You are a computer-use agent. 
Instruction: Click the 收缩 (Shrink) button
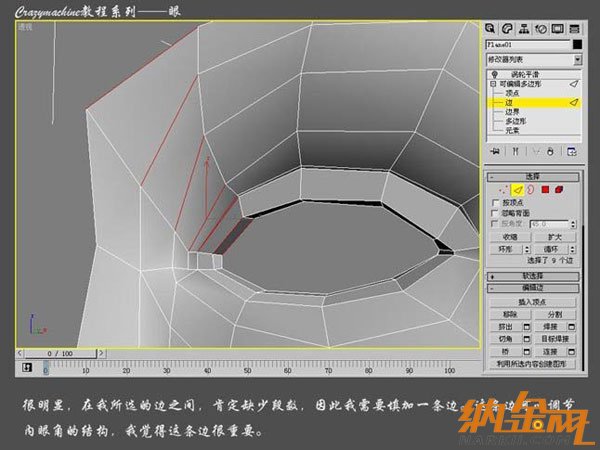(510, 237)
